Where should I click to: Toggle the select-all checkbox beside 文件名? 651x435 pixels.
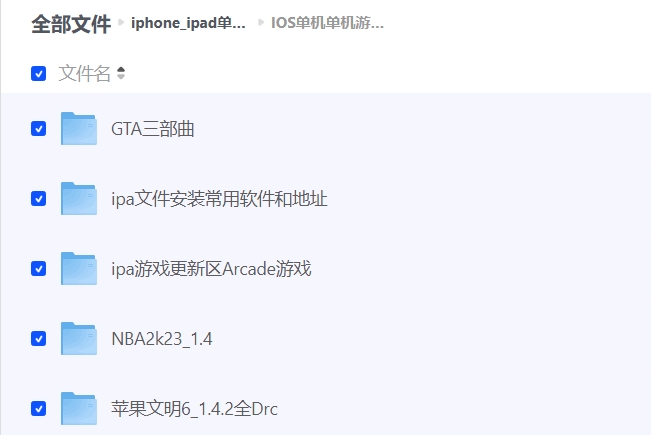click(39, 73)
